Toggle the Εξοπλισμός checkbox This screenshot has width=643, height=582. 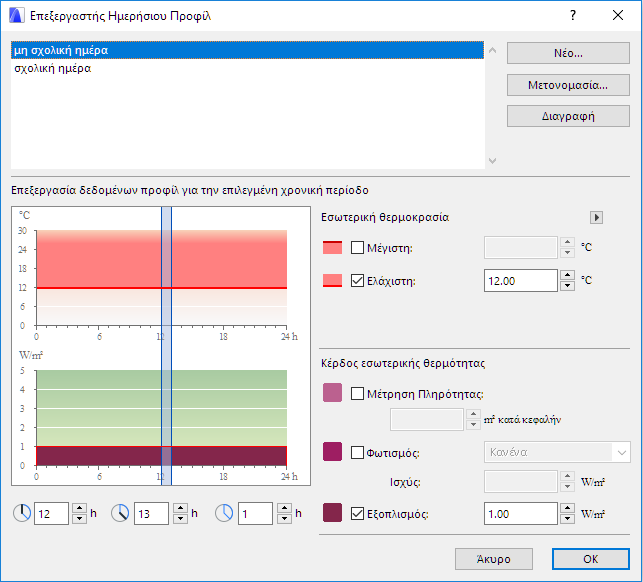coord(358,514)
